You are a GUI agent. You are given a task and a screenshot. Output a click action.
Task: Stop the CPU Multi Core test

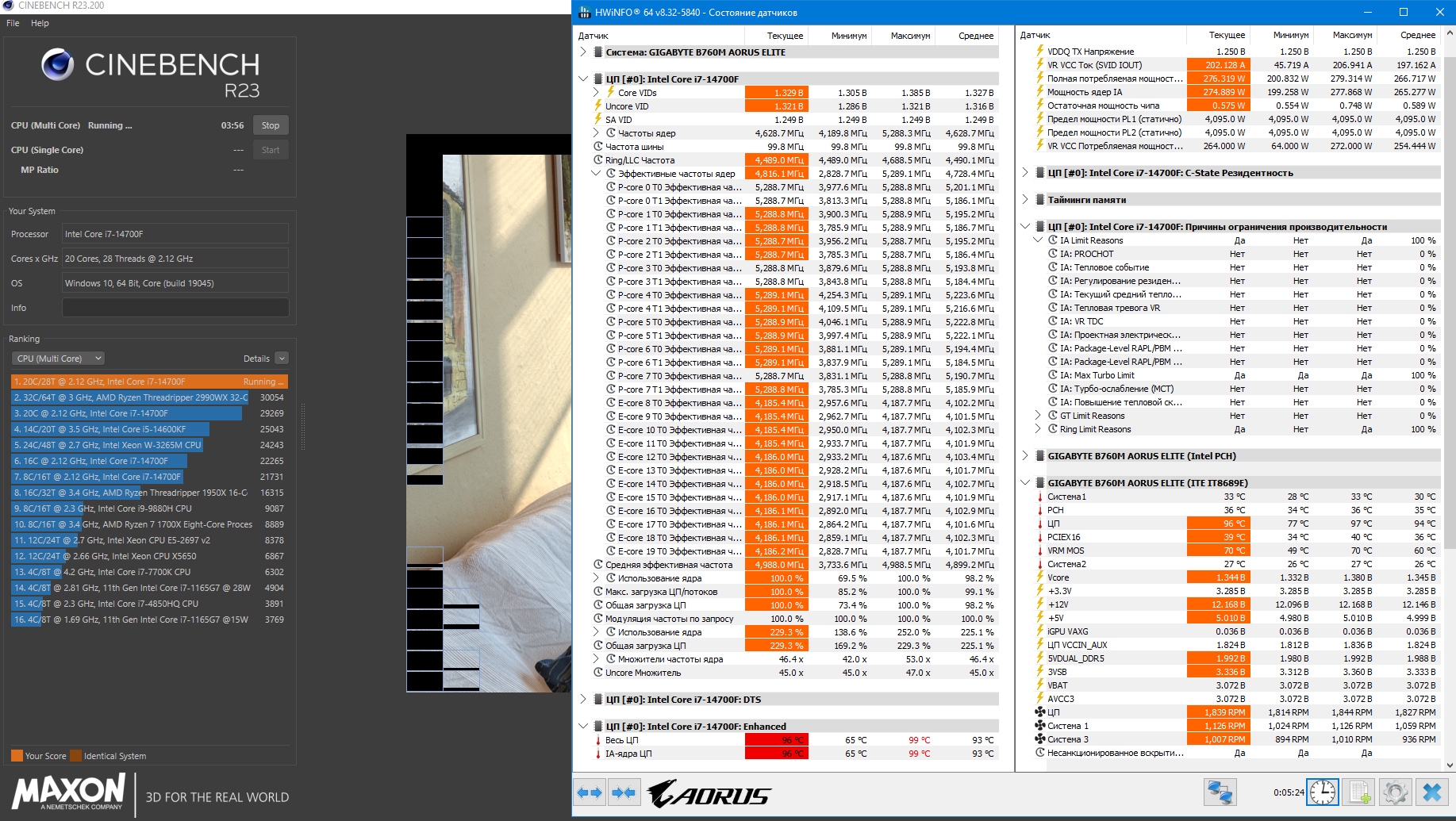pos(271,125)
